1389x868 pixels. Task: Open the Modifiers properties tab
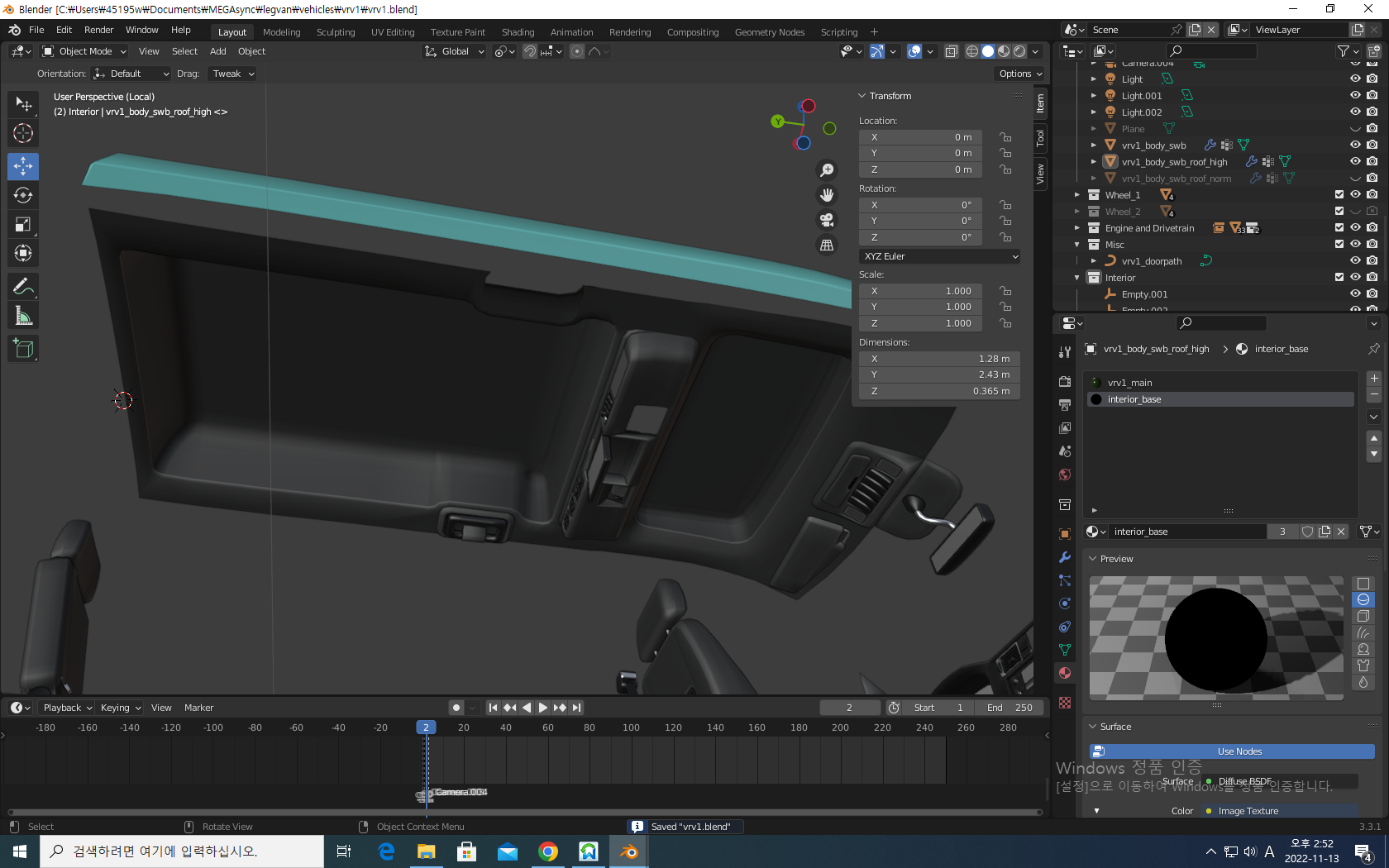[x=1065, y=557]
